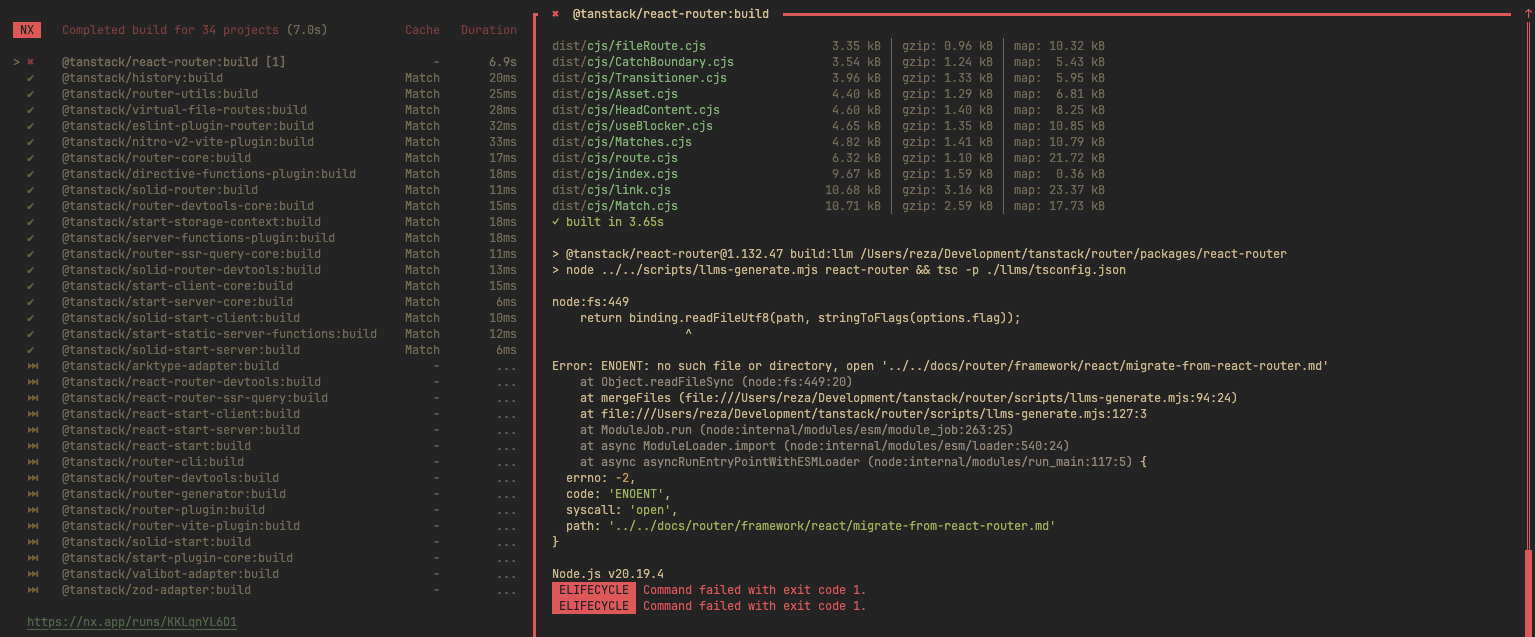
Task: Select skipped @tanstack/arktype-adapter:build row
Action: click(265, 366)
